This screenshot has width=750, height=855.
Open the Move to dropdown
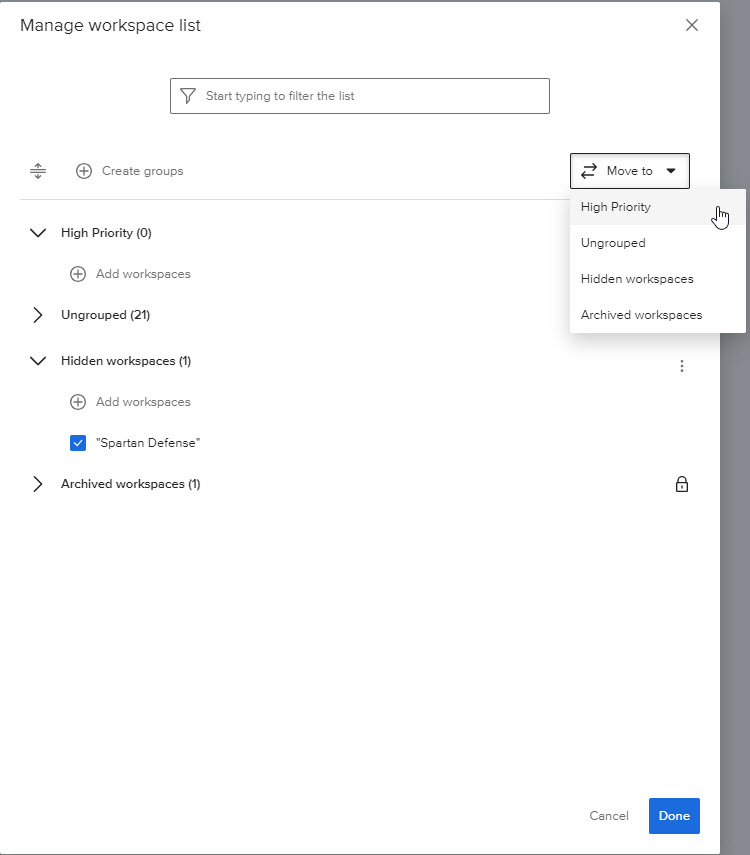pos(630,171)
